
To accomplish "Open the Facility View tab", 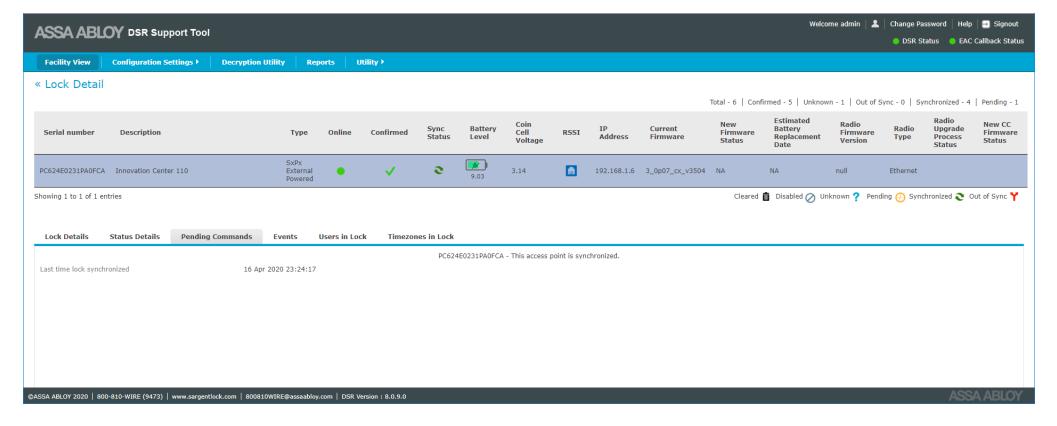I will (67, 62).
